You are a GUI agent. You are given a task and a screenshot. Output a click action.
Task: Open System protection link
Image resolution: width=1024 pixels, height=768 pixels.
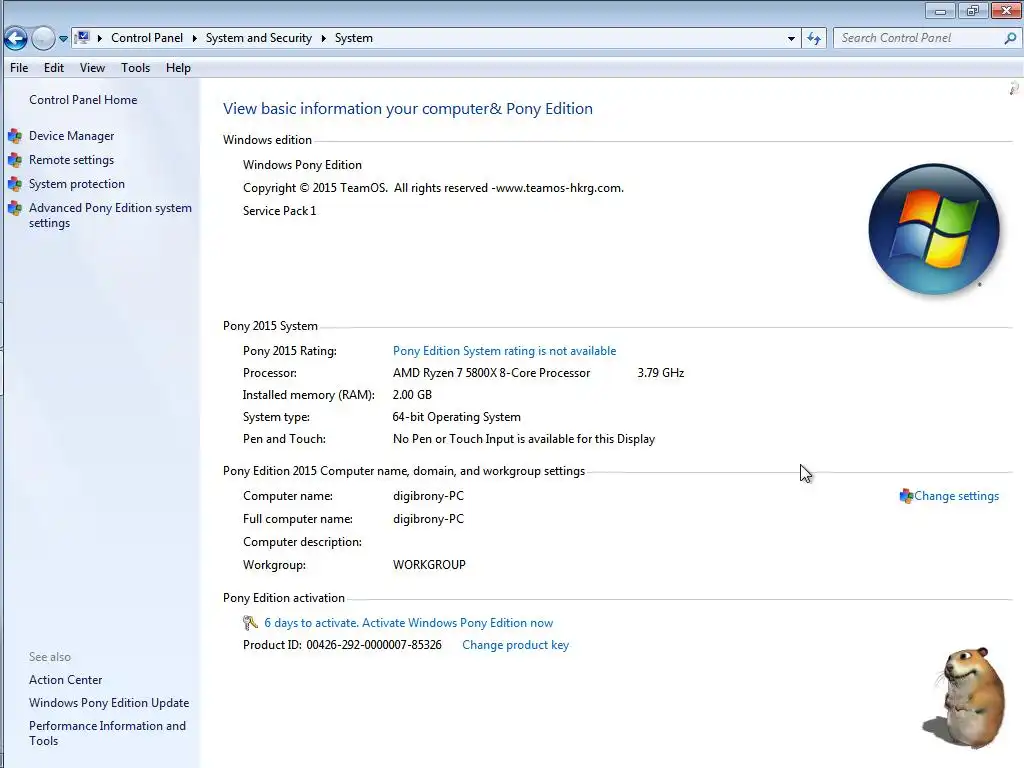[76, 184]
